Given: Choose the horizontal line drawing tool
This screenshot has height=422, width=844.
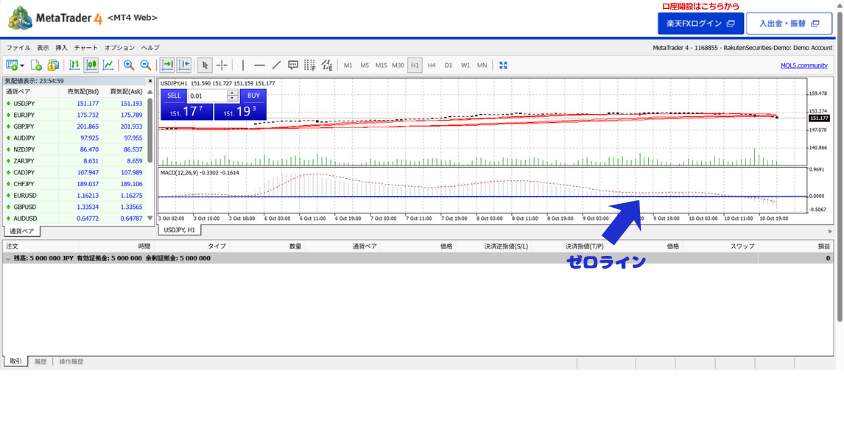Looking at the screenshot, I should [x=259, y=65].
